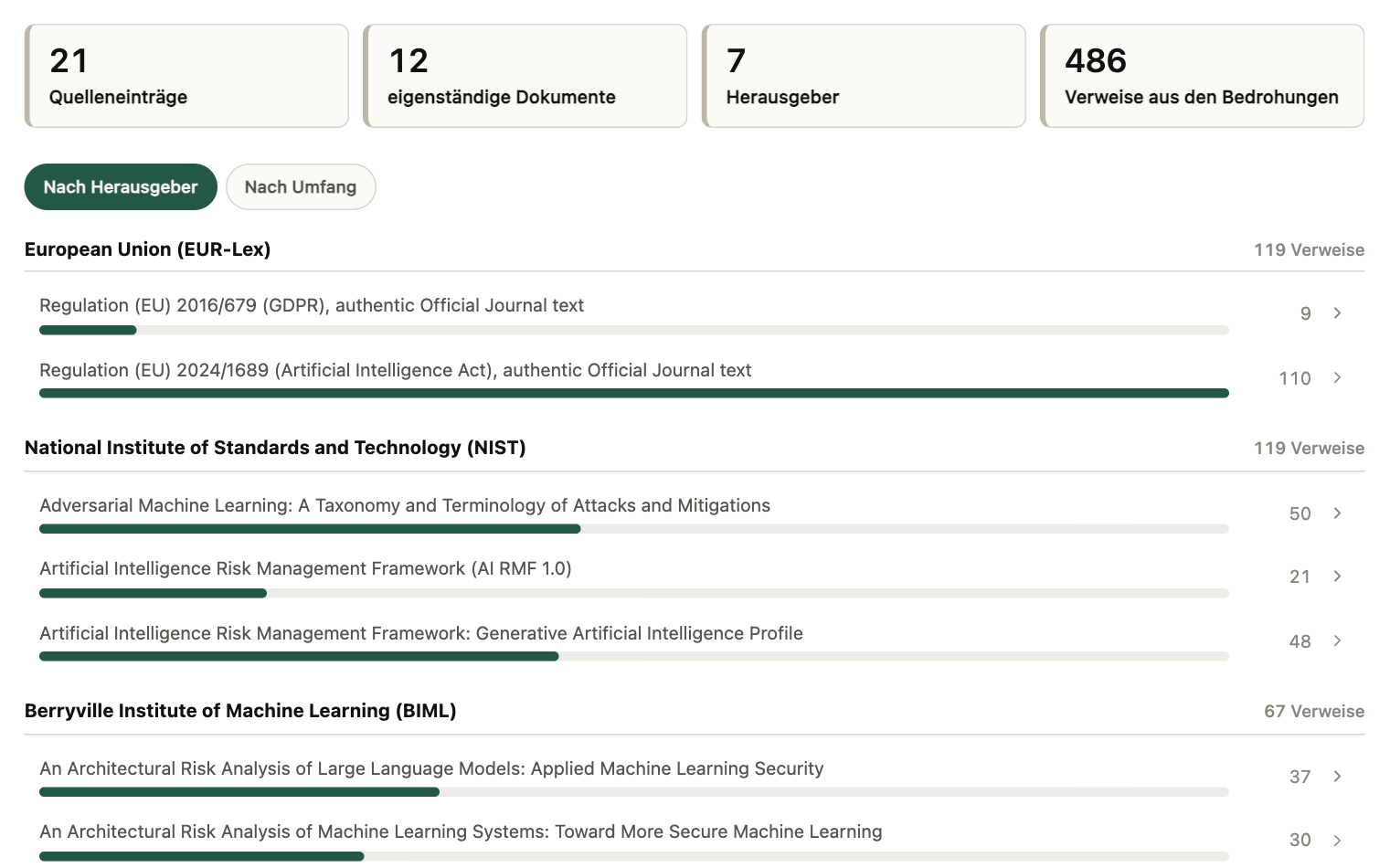Click the Berryville Institute (BIML) heading
This screenshot has height=868, width=1390.
point(240,711)
